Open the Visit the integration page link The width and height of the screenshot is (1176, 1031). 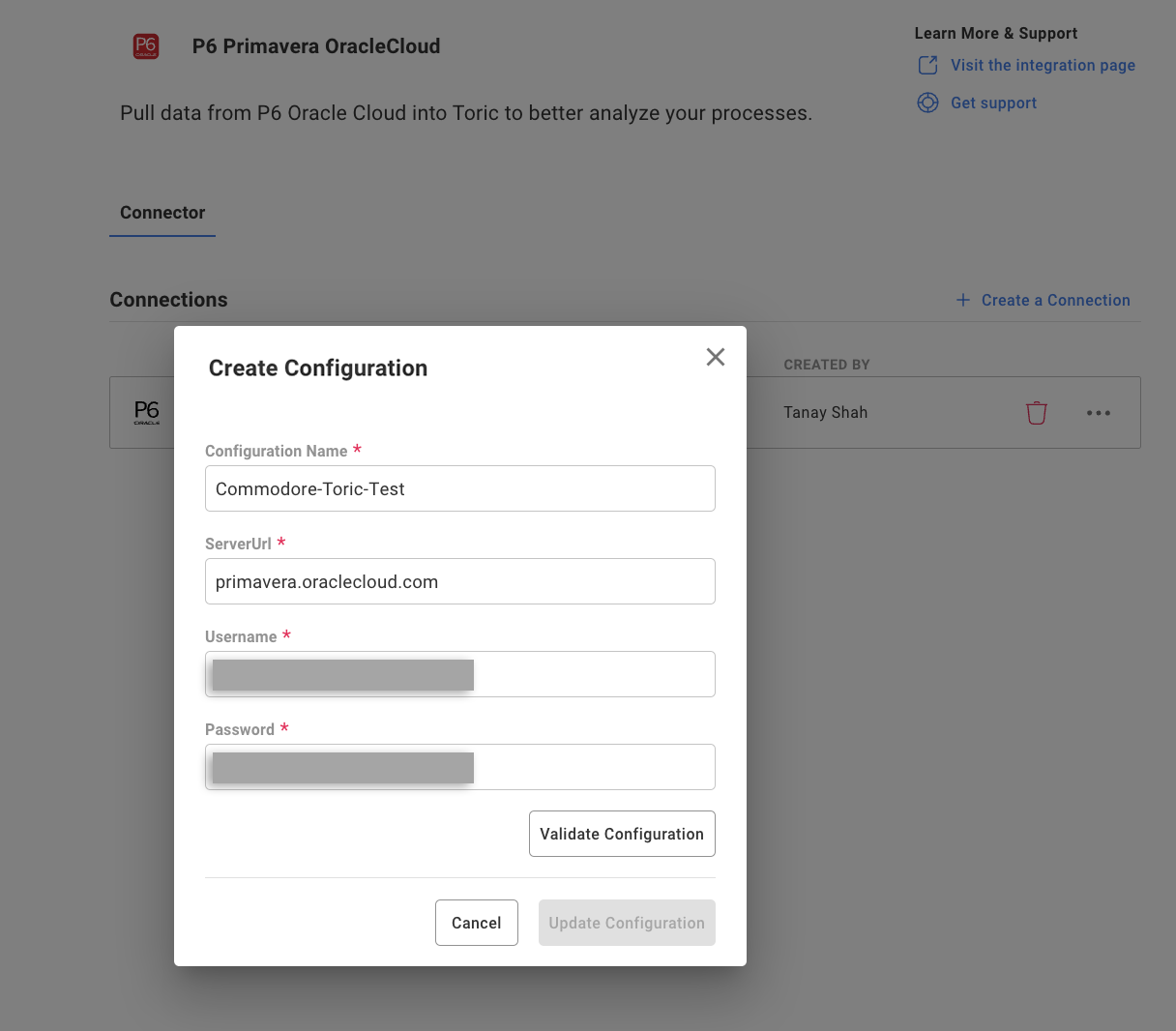point(1043,65)
